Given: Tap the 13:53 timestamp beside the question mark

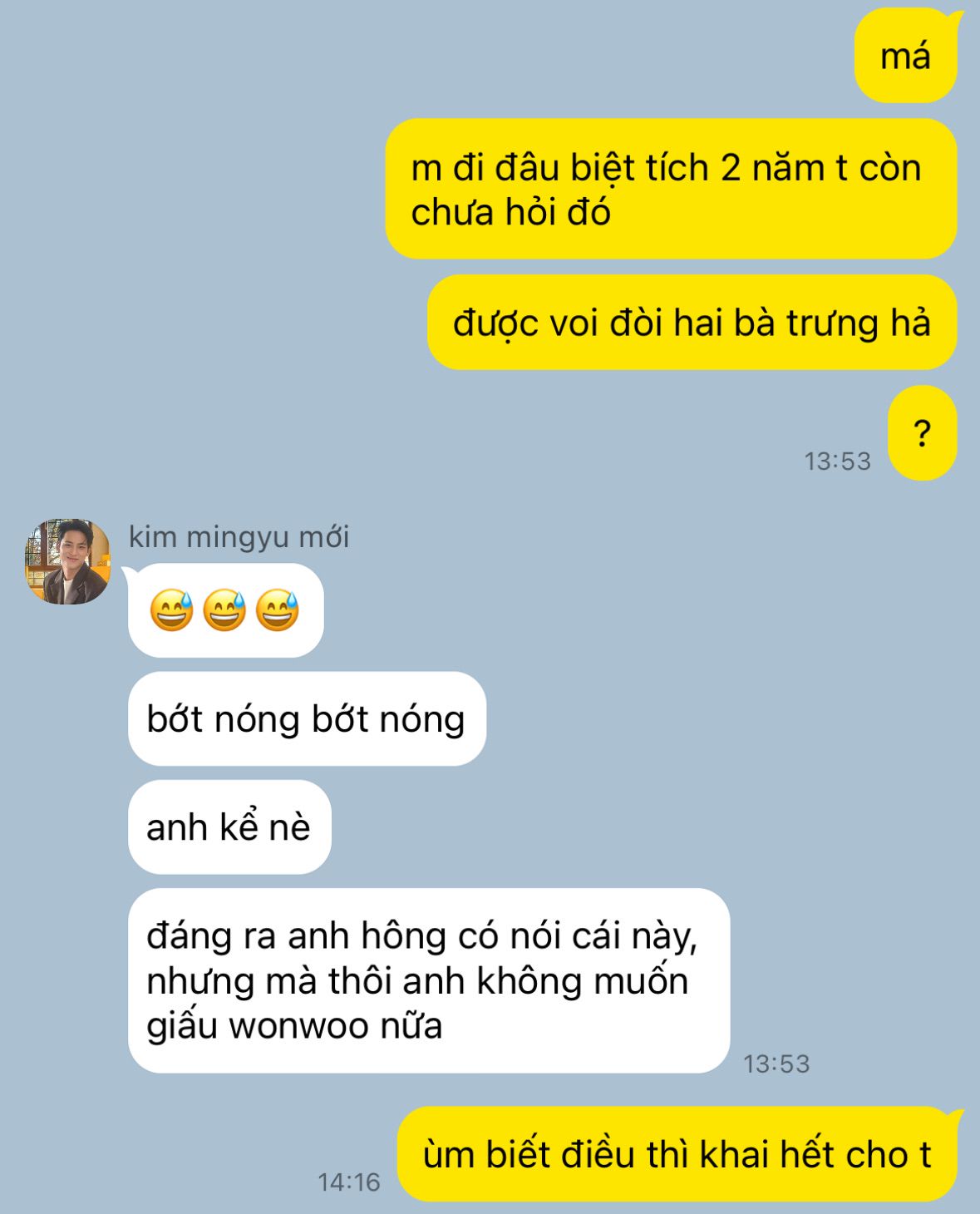Looking at the screenshot, I should pos(838,461).
